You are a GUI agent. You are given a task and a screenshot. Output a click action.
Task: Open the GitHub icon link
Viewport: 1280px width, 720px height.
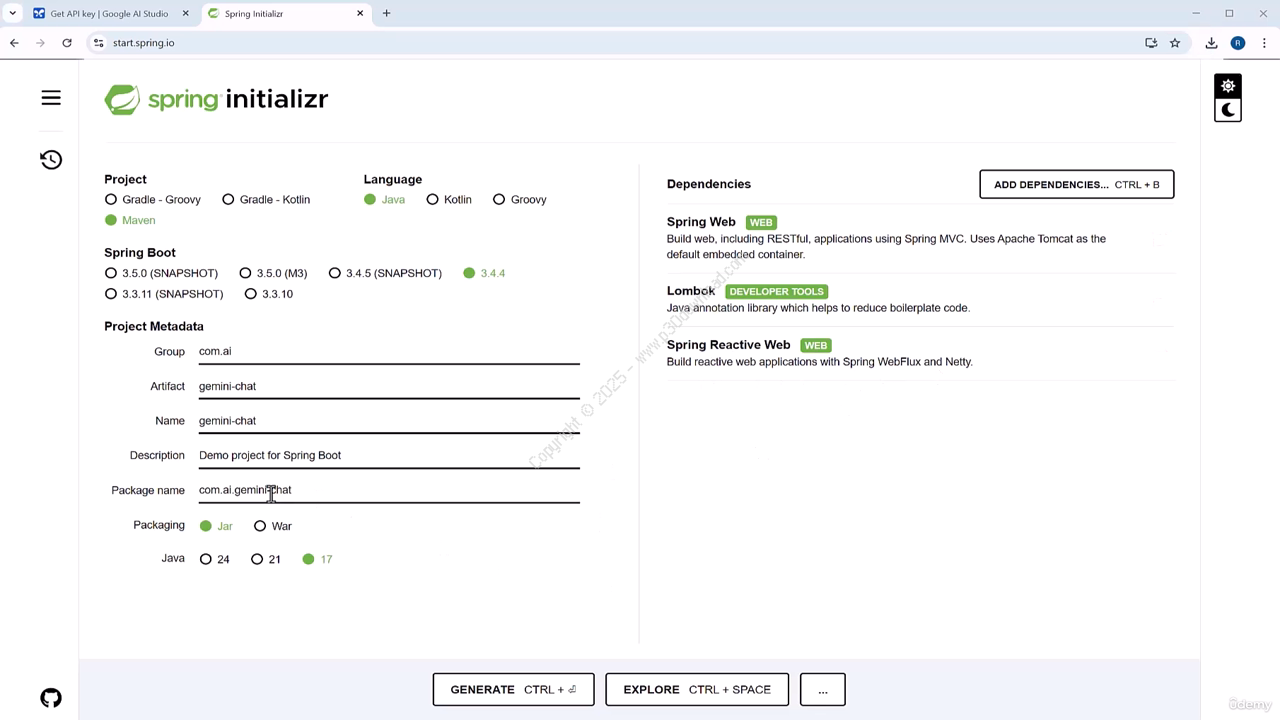51,698
